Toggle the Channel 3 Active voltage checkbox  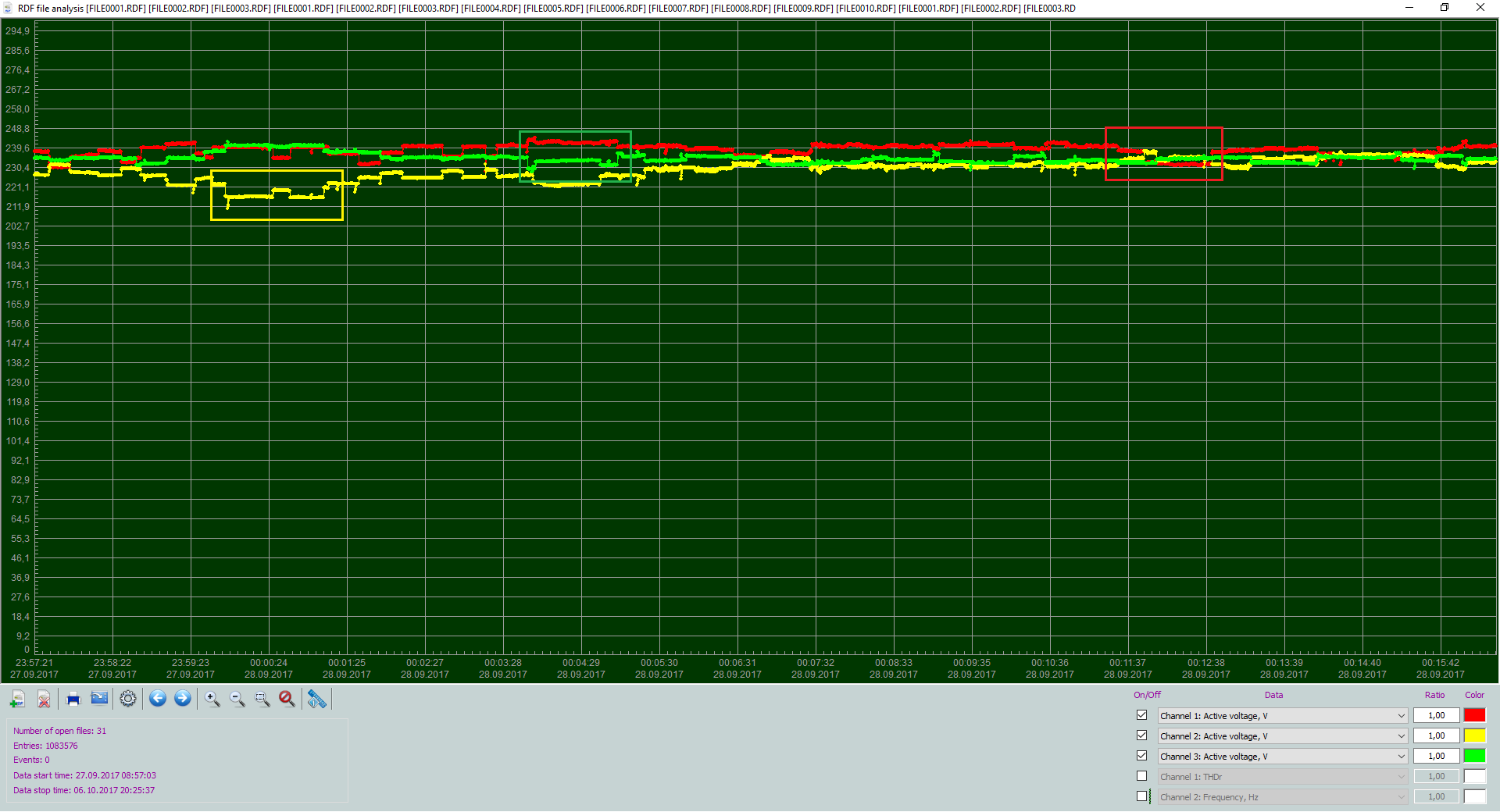(x=1142, y=756)
